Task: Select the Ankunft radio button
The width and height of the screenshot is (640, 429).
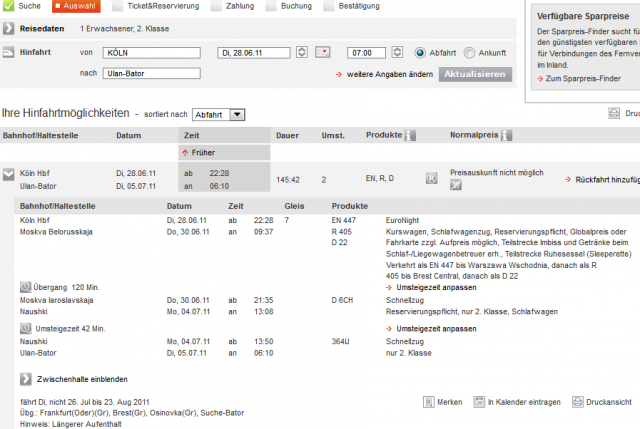Action: [472, 52]
